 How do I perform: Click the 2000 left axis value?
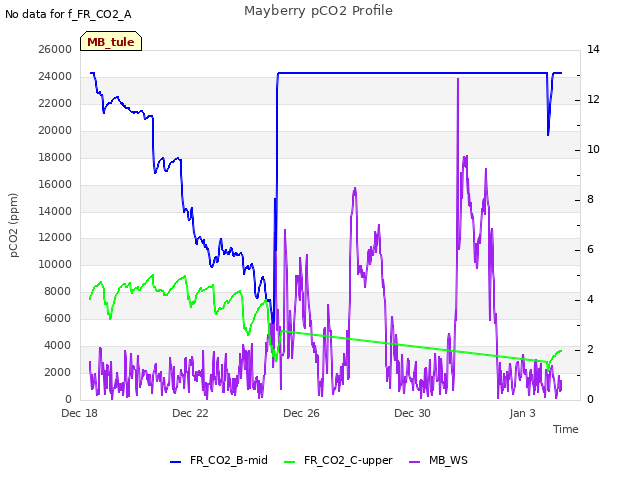click(58, 372)
